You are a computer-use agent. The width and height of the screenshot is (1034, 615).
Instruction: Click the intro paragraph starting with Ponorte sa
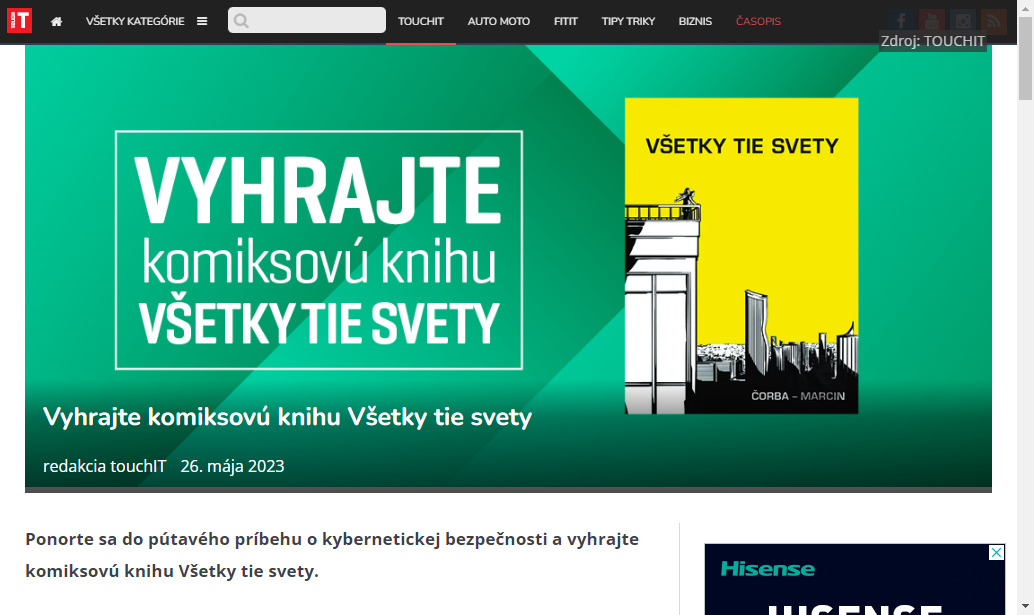[x=332, y=555]
